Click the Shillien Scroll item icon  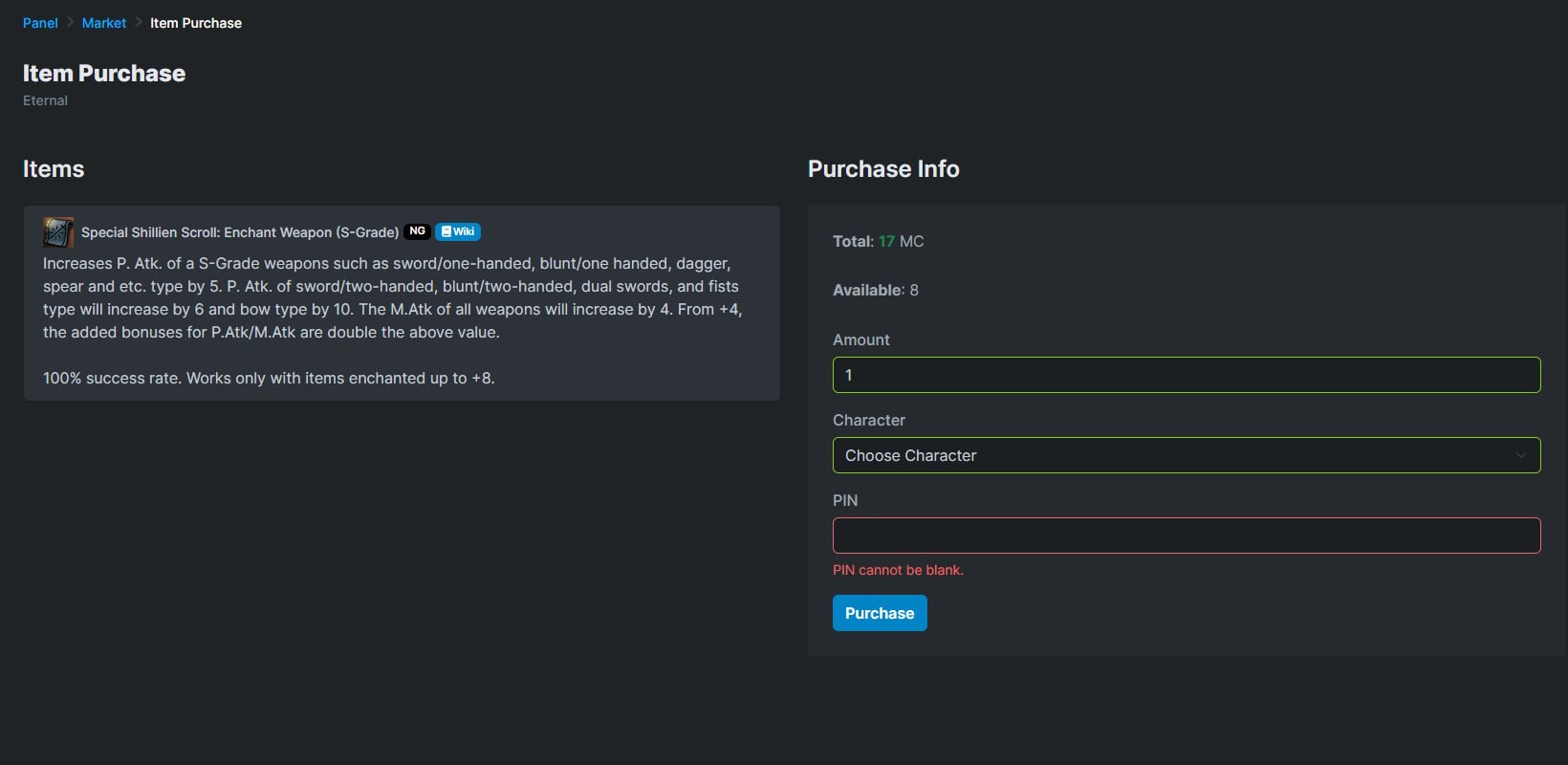click(58, 232)
